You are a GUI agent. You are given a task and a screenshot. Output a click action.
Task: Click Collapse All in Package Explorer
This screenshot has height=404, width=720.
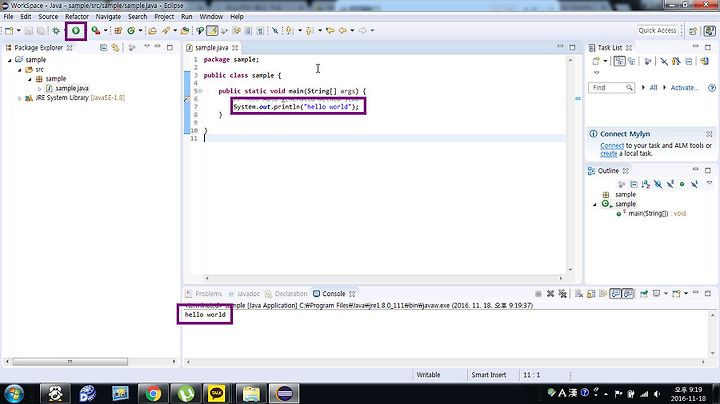(x=103, y=47)
